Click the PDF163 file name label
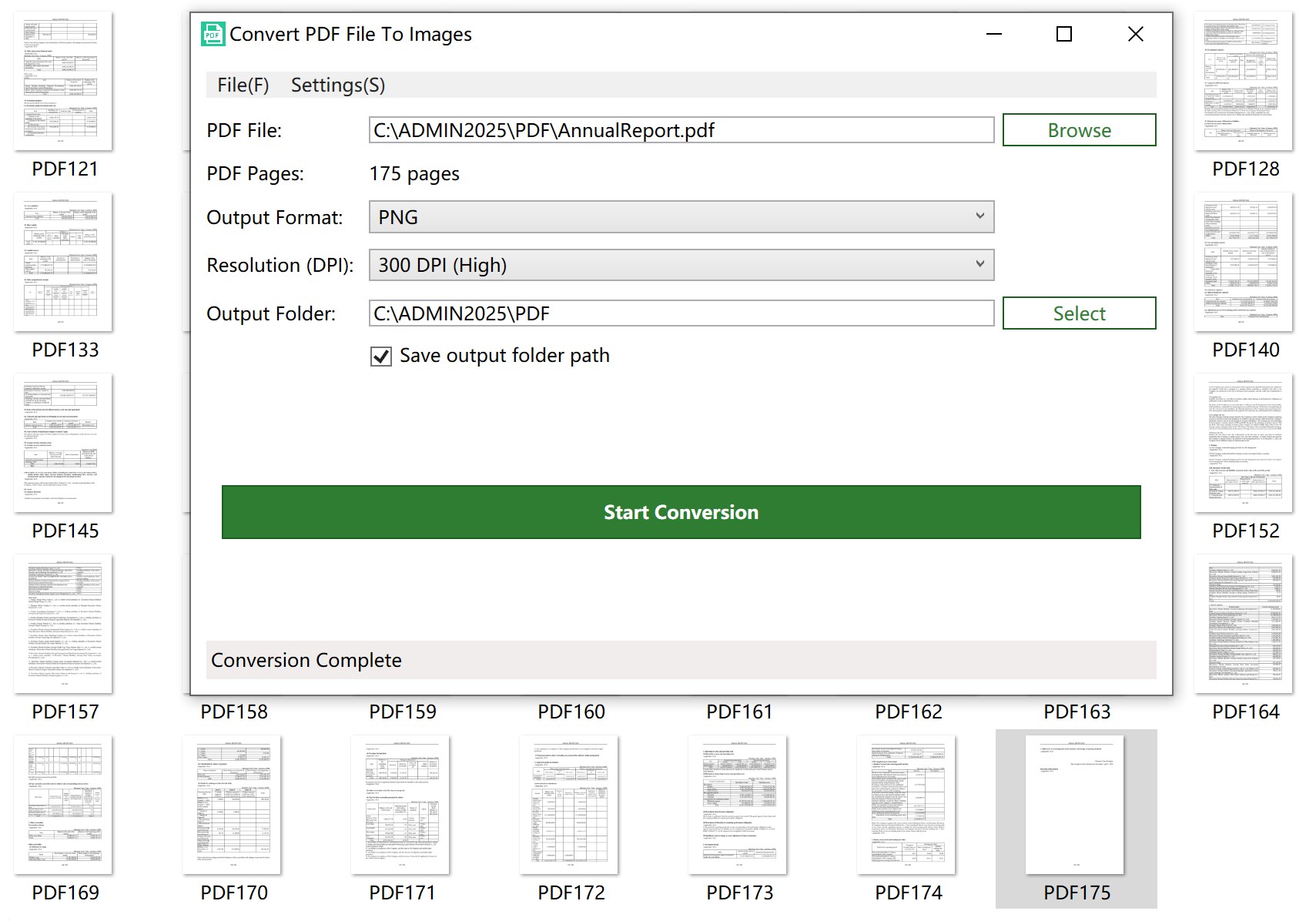 (x=1077, y=712)
